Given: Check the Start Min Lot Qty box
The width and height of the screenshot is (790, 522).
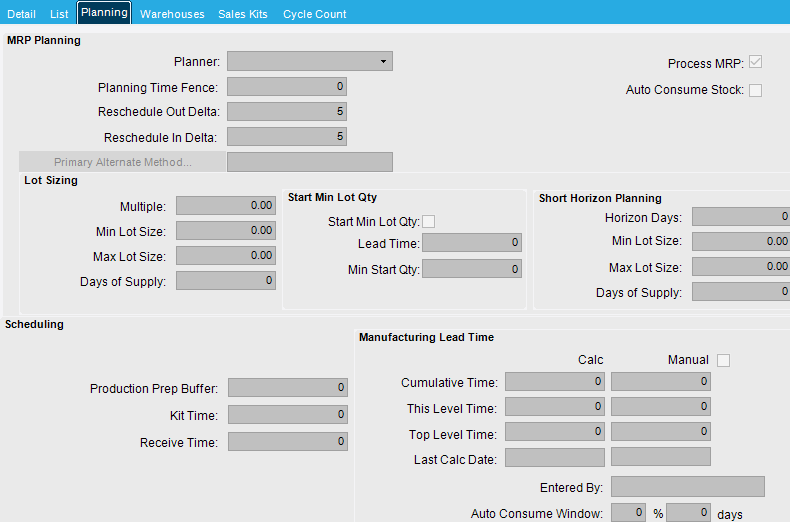Looking at the screenshot, I should [429, 222].
